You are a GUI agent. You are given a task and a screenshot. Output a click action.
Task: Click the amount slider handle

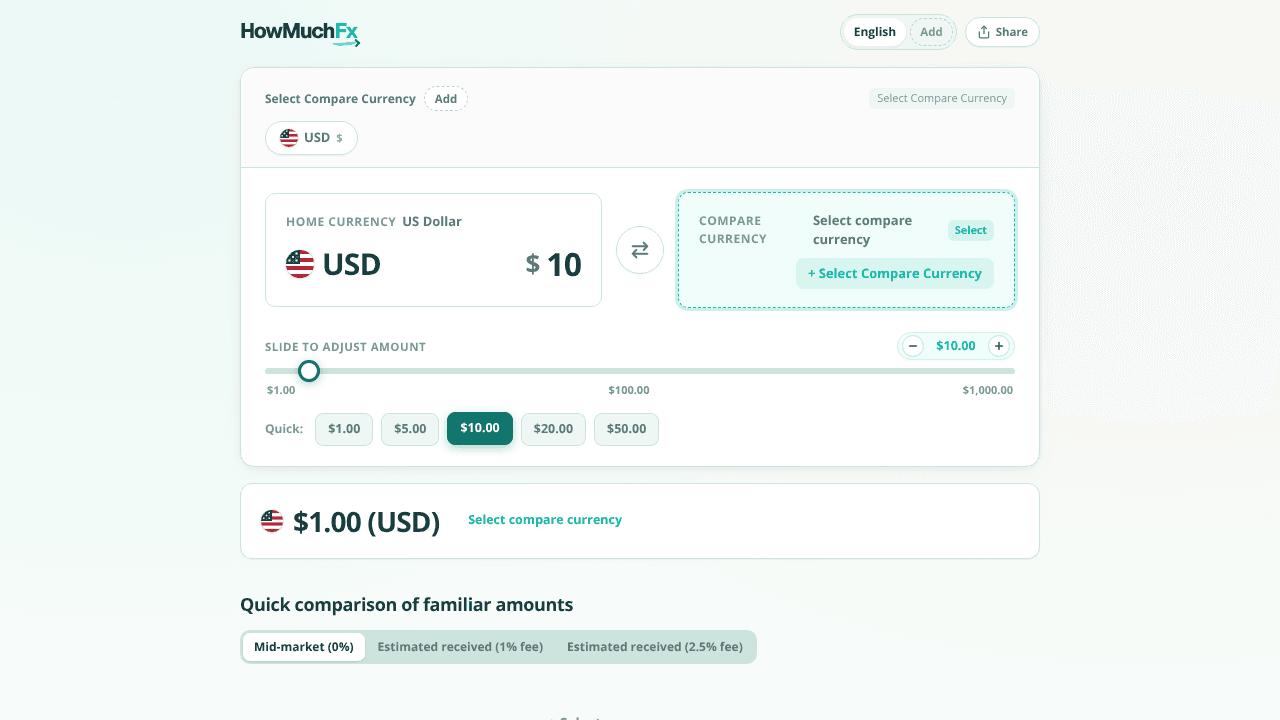(x=309, y=371)
